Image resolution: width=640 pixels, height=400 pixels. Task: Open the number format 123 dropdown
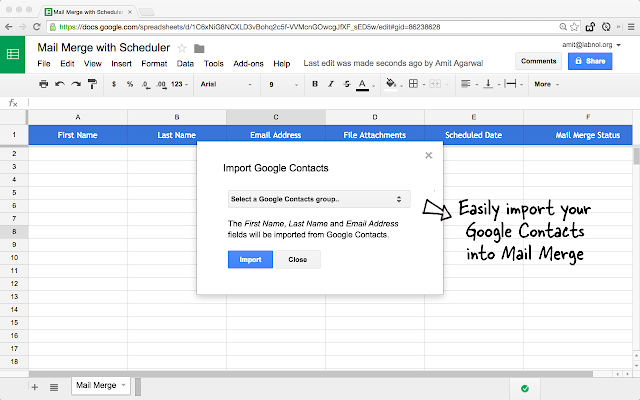(180, 84)
